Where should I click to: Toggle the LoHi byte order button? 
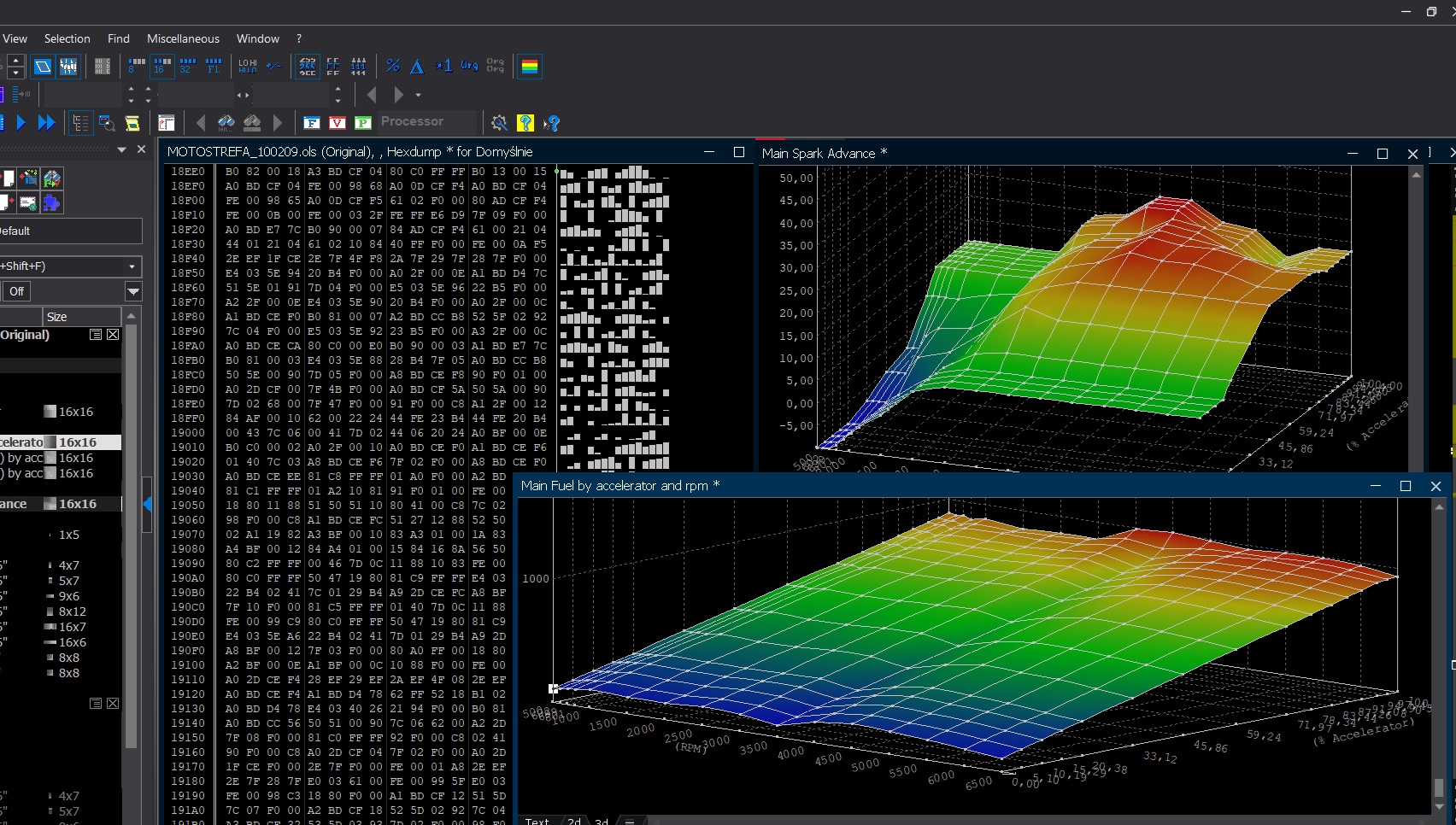point(248,66)
